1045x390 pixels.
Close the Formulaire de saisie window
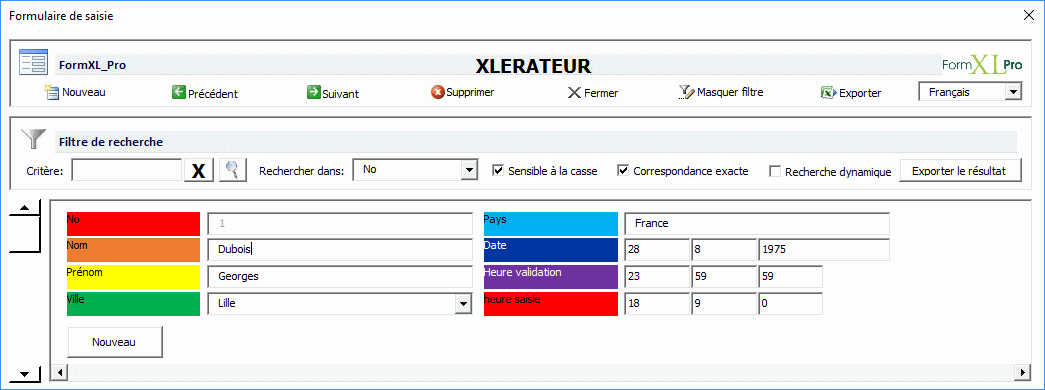pyautogui.click(x=1028, y=16)
